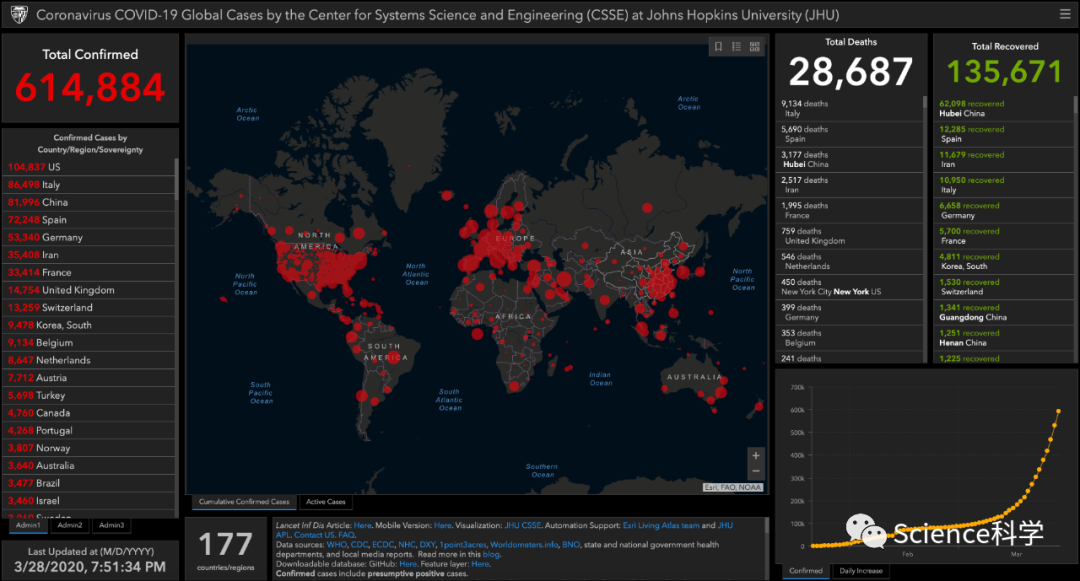The height and width of the screenshot is (581, 1080).
Task: Open the Esri Living Atlas team link
Action: click(661, 525)
